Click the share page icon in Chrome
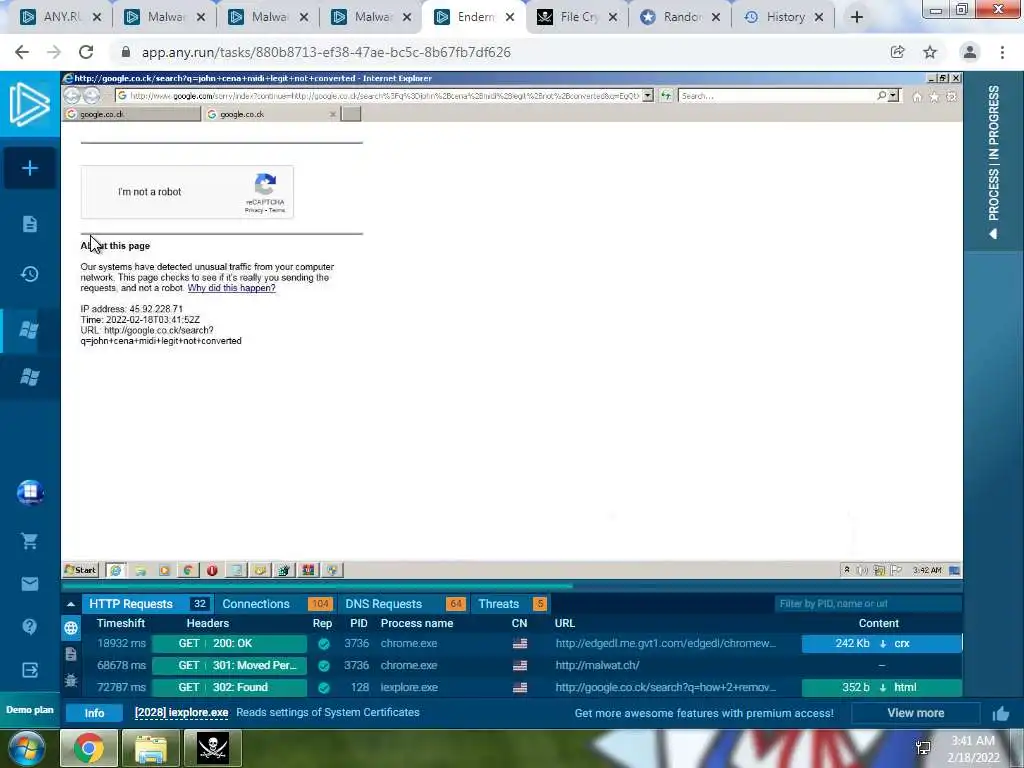The width and height of the screenshot is (1024, 768). [x=897, y=52]
